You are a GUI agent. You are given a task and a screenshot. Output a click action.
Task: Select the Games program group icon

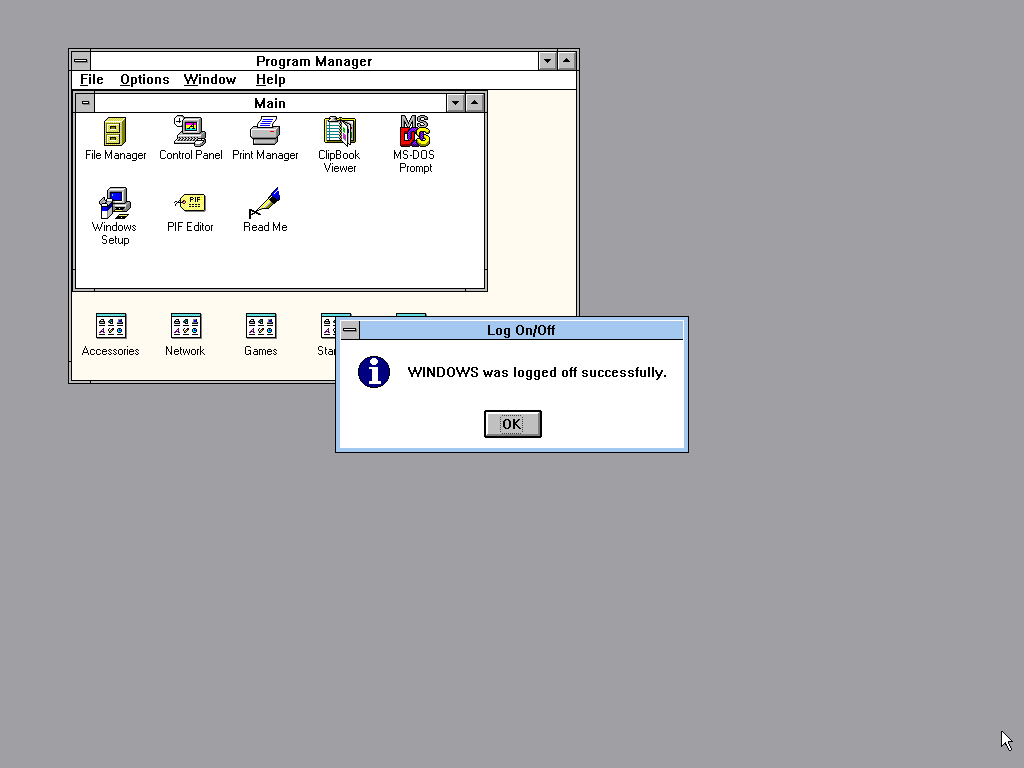[x=261, y=334]
